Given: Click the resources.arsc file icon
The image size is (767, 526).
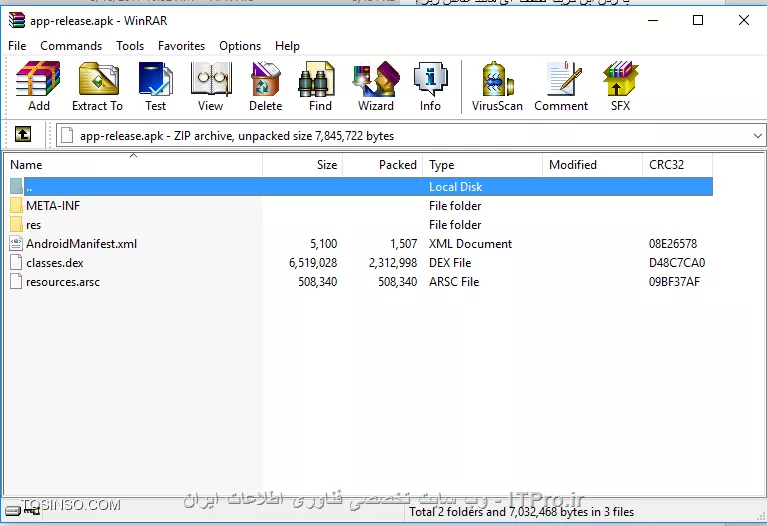Looking at the screenshot, I should coord(16,282).
